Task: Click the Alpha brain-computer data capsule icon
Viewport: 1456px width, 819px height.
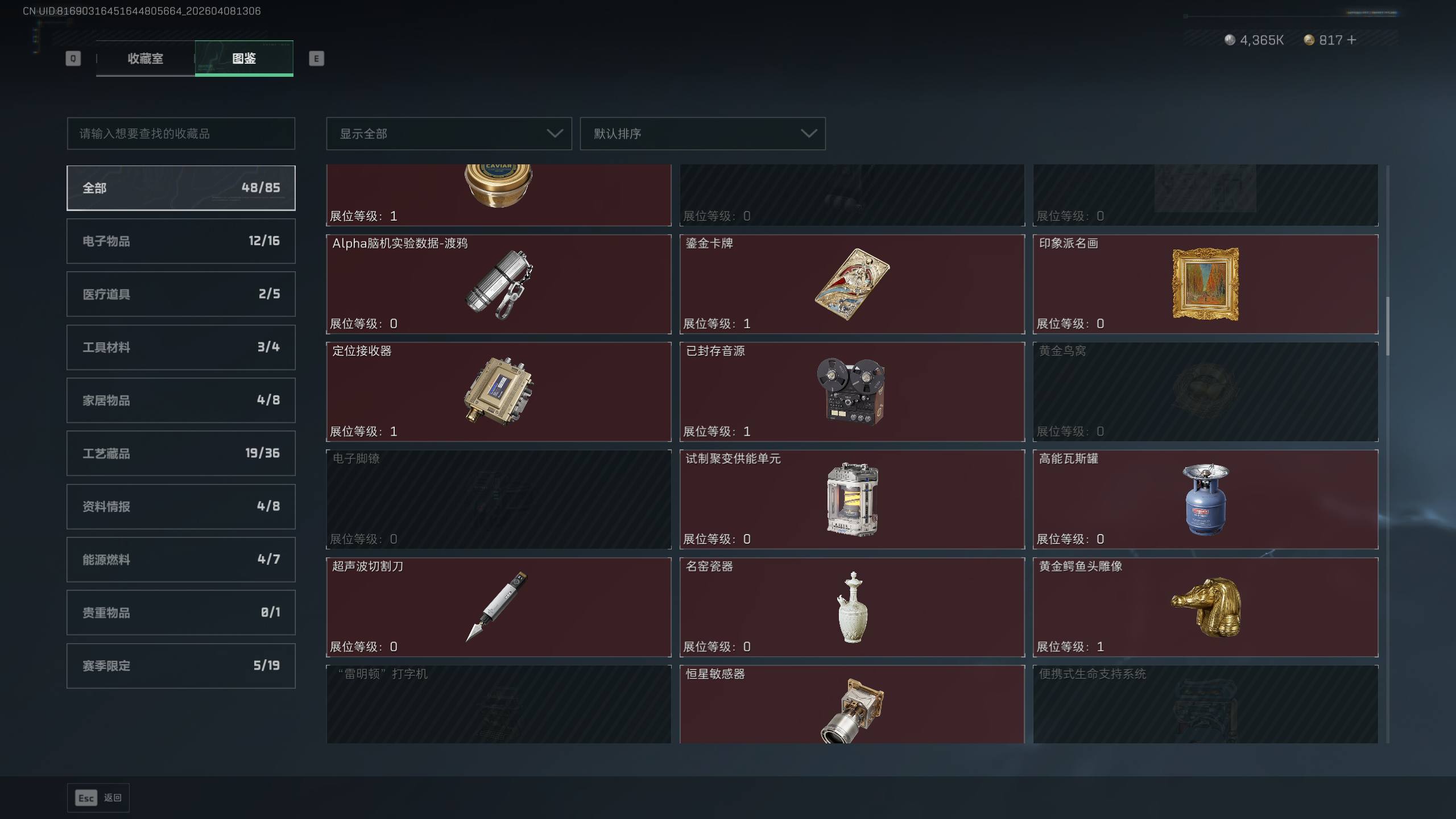Action: 499,284
